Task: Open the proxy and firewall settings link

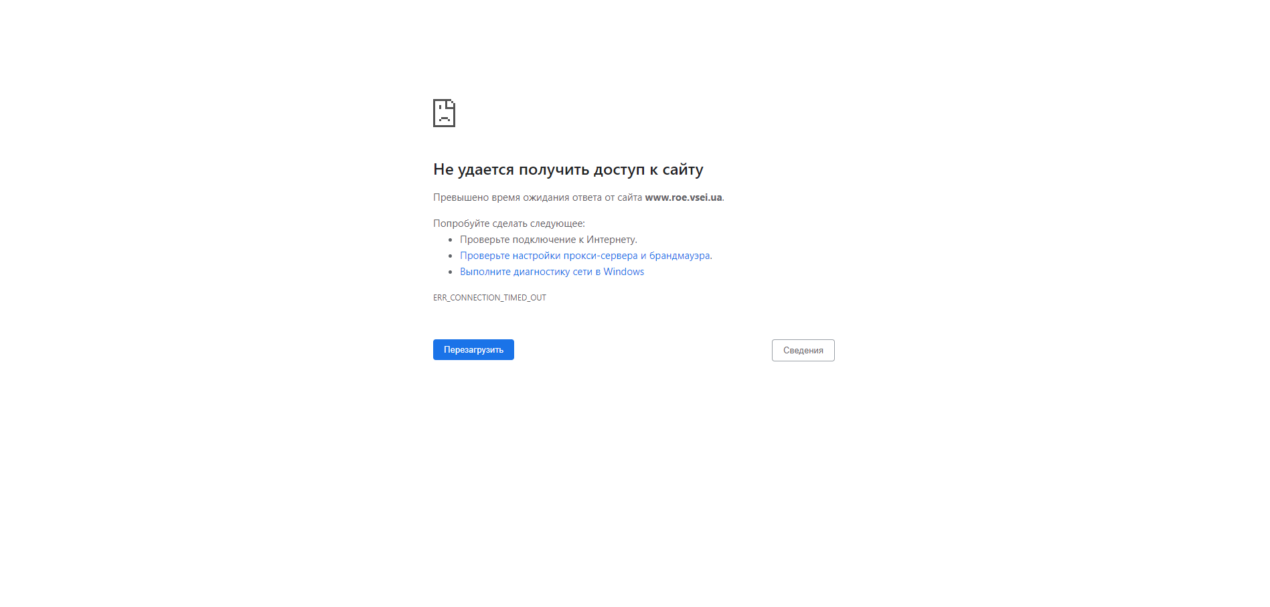Action: tap(585, 255)
